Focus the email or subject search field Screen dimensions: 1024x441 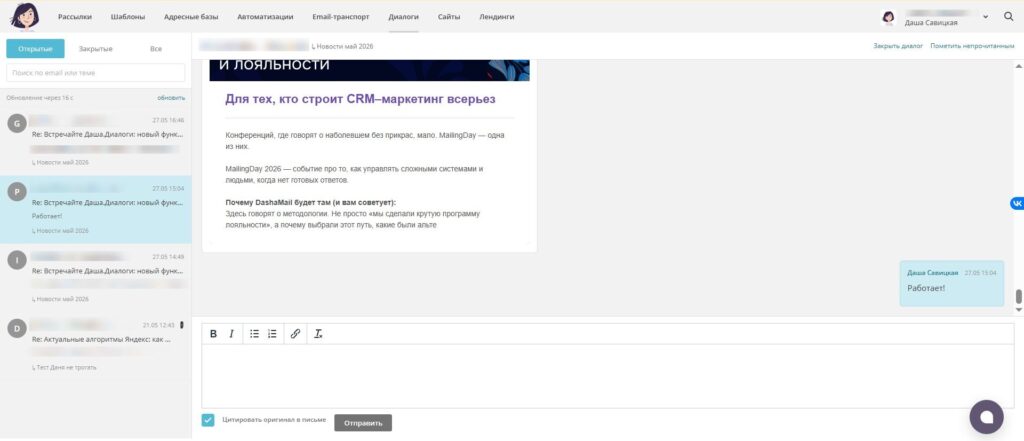[x=96, y=73]
